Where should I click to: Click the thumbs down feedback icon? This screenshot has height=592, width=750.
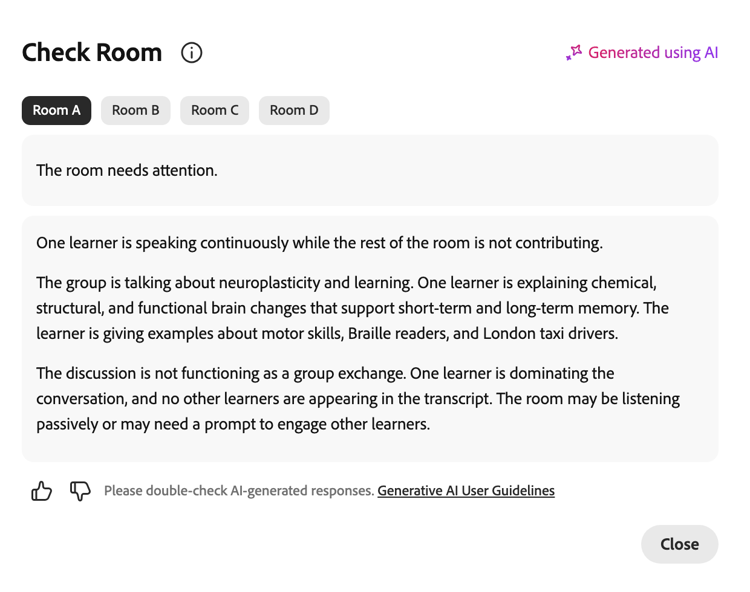(x=80, y=491)
